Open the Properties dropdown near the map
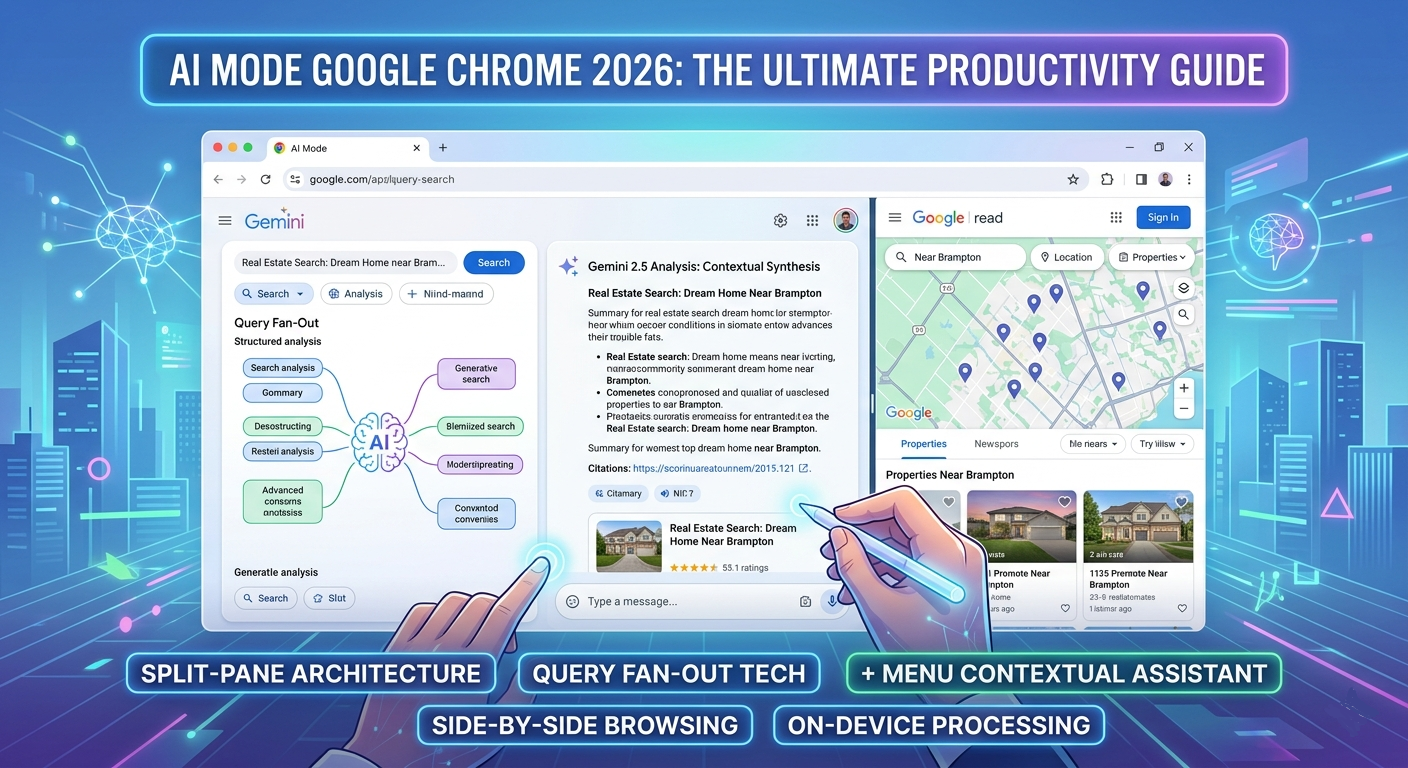Viewport: 1408px width, 768px height. 1151,257
